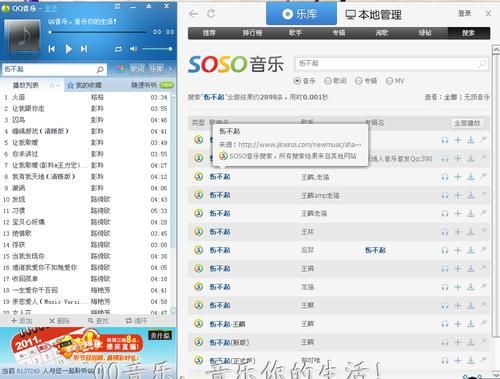Download the 伤不起-王麟 result
This screenshot has height=379, width=500.
[471, 324]
